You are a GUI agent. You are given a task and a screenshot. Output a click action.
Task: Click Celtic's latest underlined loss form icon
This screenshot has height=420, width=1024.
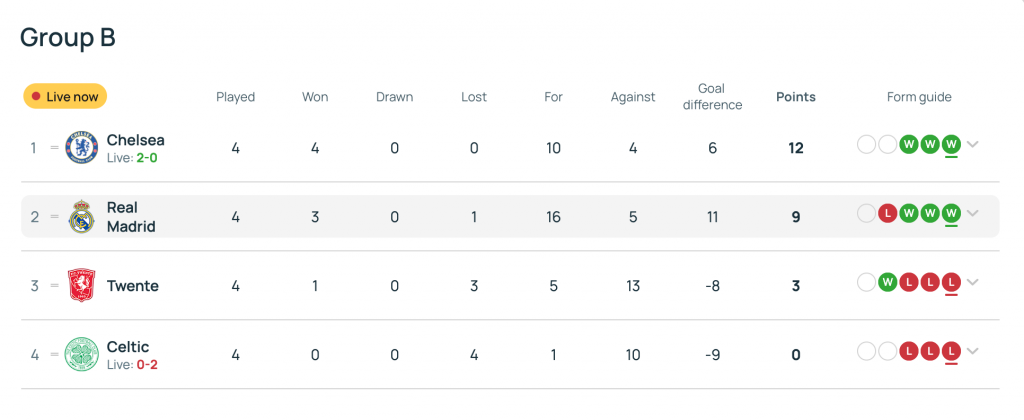(x=951, y=351)
